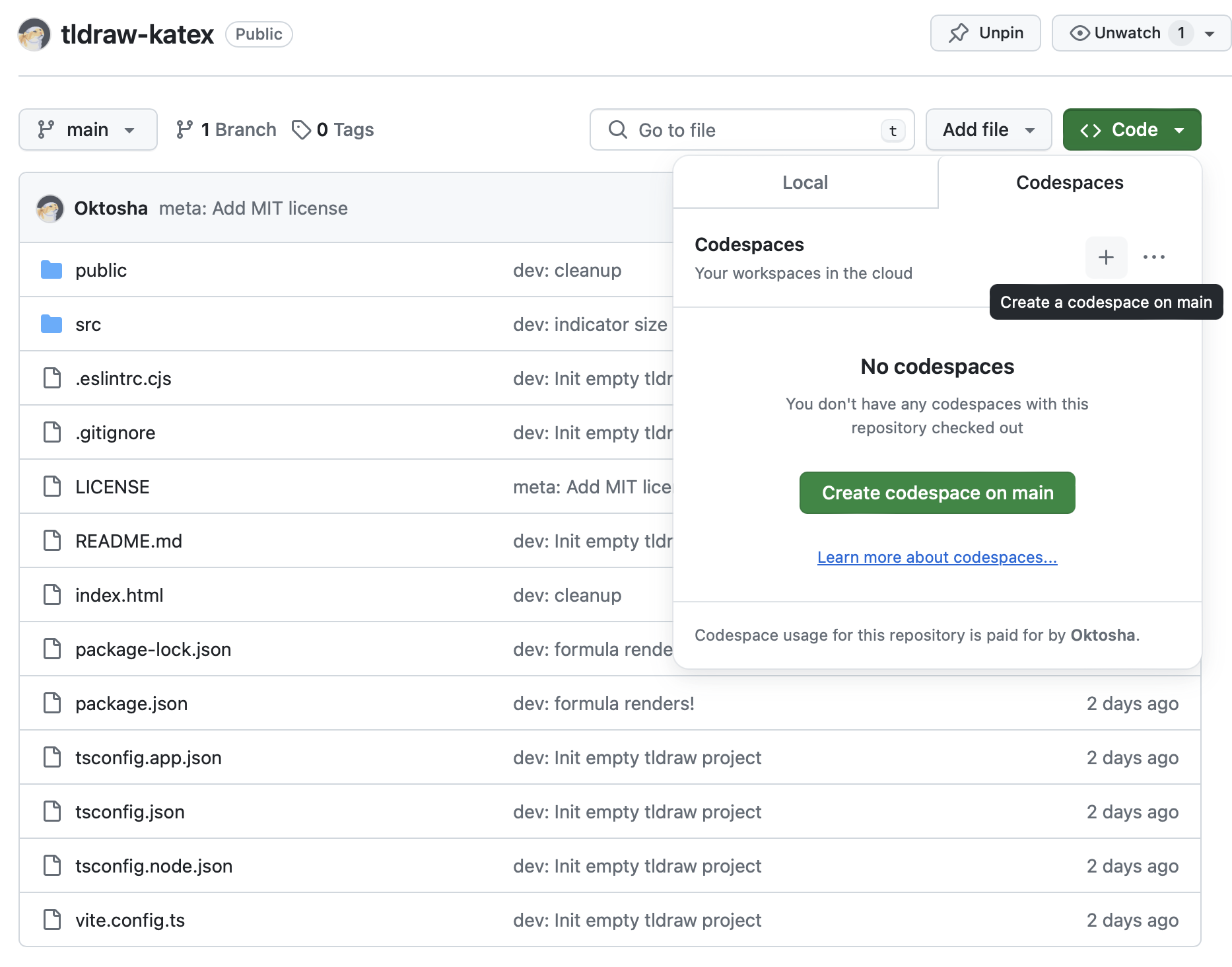Open the vite.config.ts file
The height and width of the screenshot is (967, 1232).
pos(130,921)
